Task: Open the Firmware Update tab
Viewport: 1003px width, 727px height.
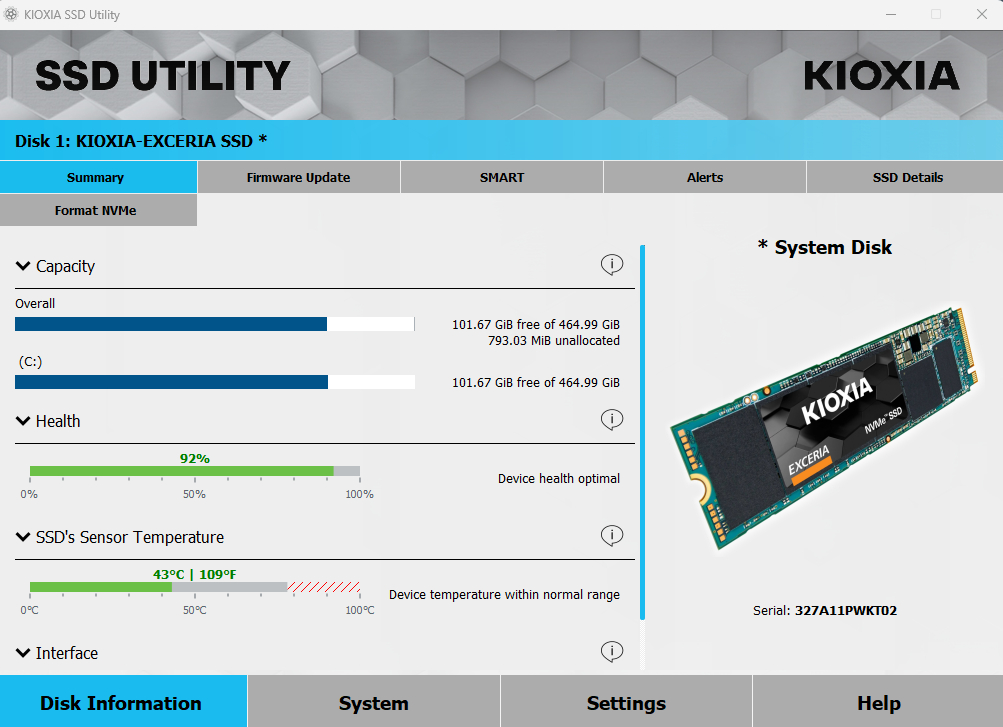Action: click(x=299, y=177)
